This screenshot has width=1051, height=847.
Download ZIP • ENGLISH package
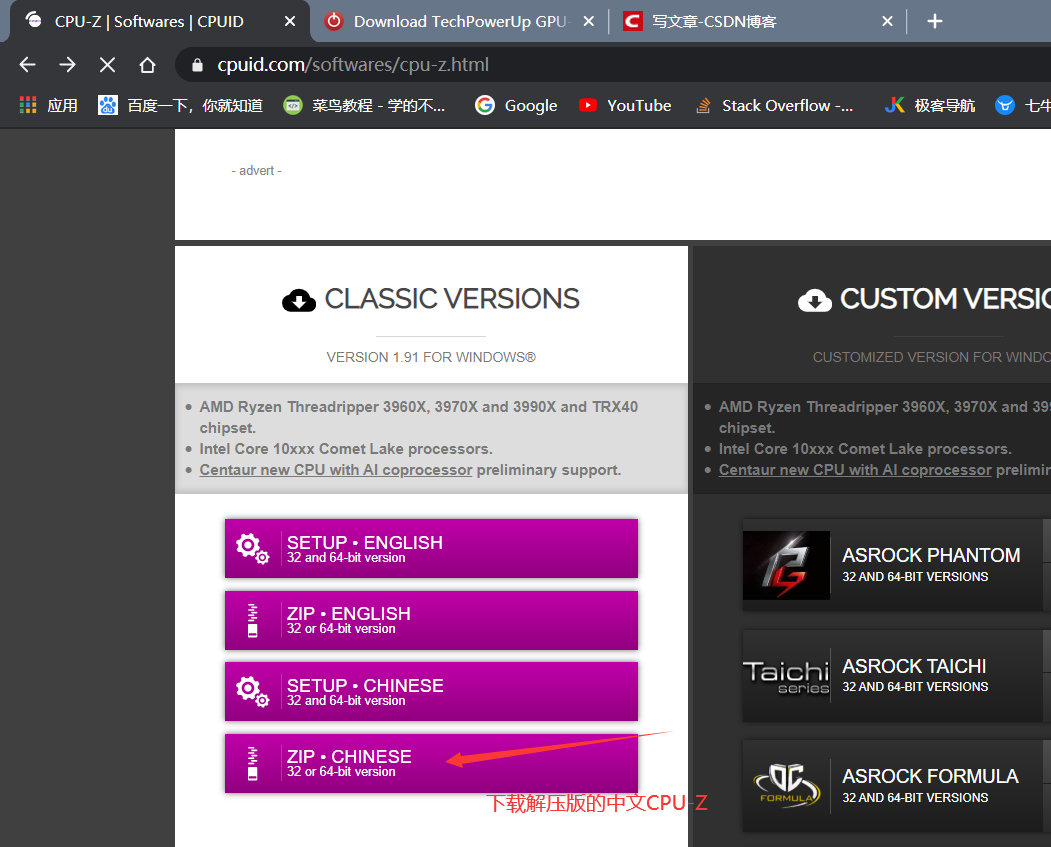click(431, 620)
